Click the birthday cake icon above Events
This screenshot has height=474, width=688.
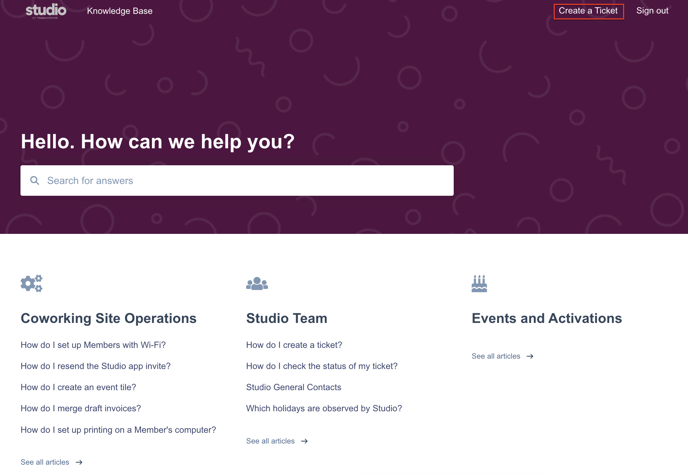pyautogui.click(x=479, y=284)
